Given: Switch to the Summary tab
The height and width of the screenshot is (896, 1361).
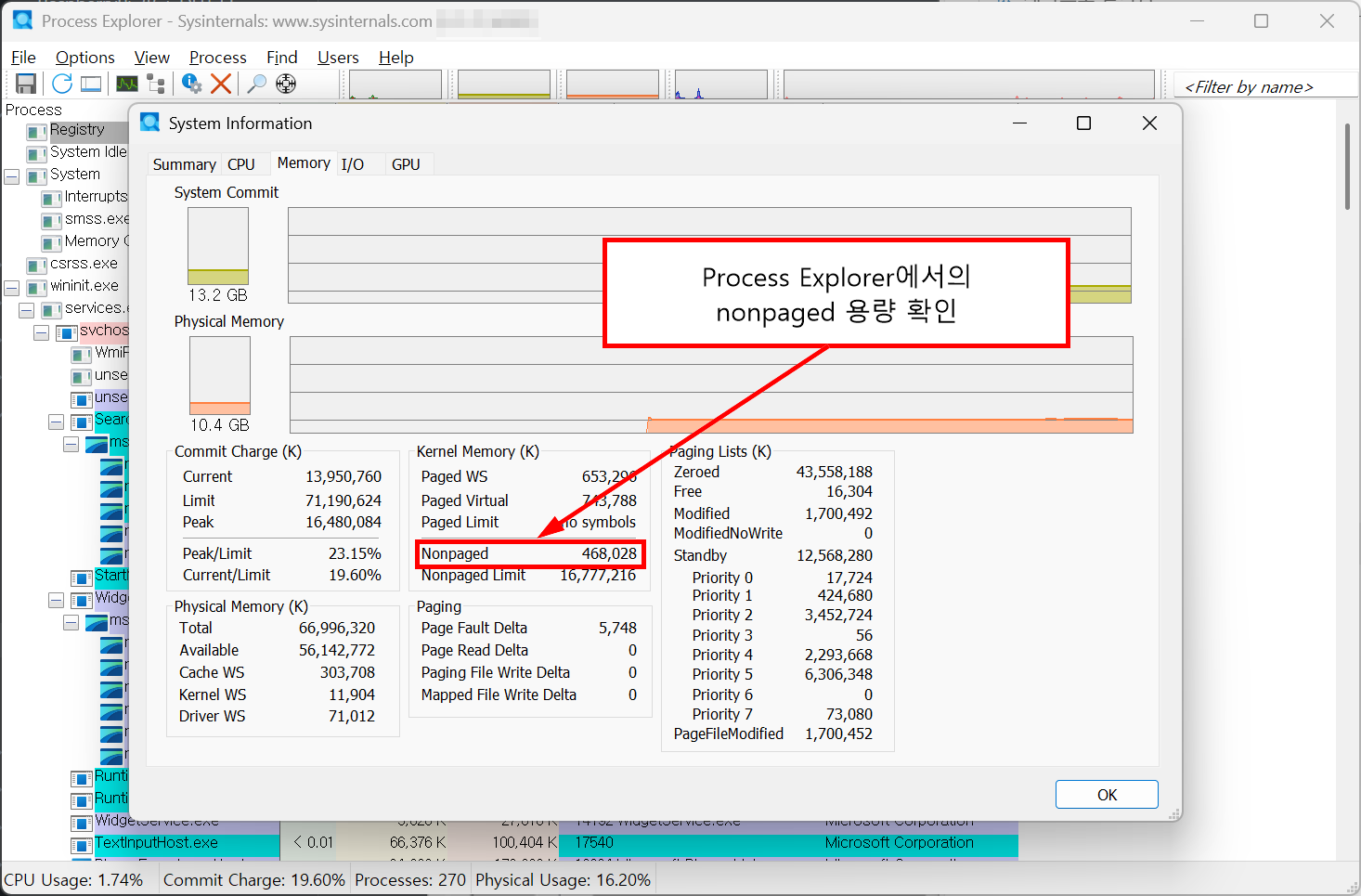Looking at the screenshot, I should [184, 164].
